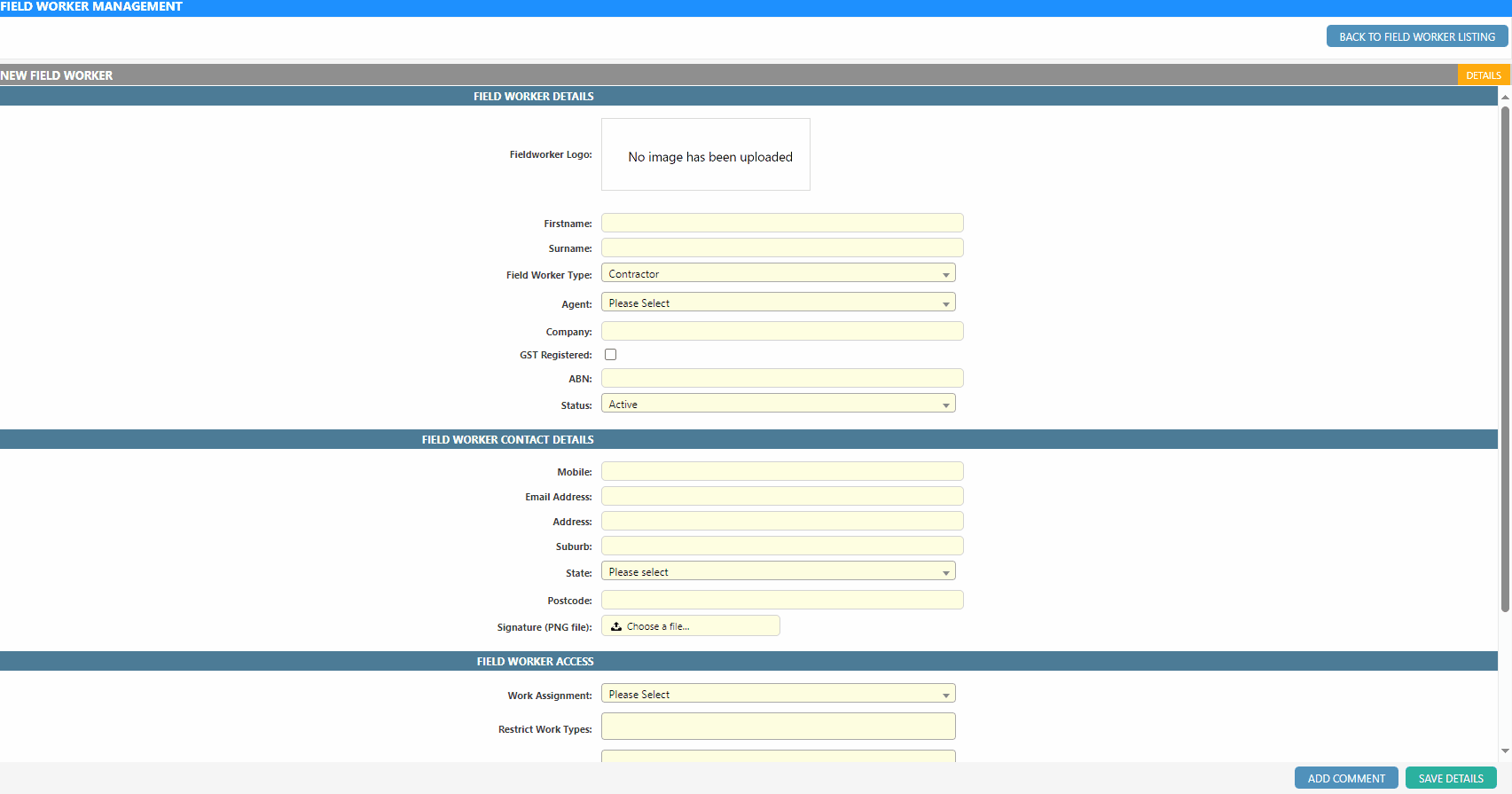Focus the Email Address field
Viewport: 1512px width, 794px height.
[782, 496]
